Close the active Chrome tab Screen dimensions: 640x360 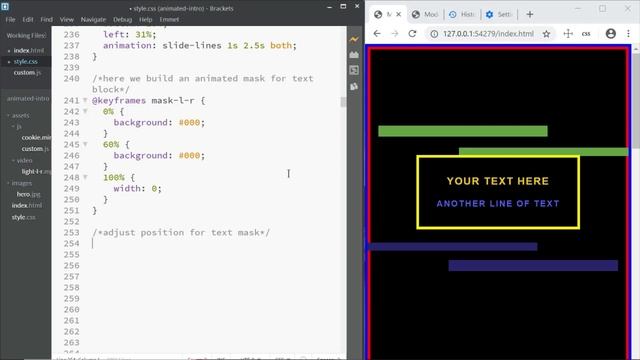click(x=399, y=14)
